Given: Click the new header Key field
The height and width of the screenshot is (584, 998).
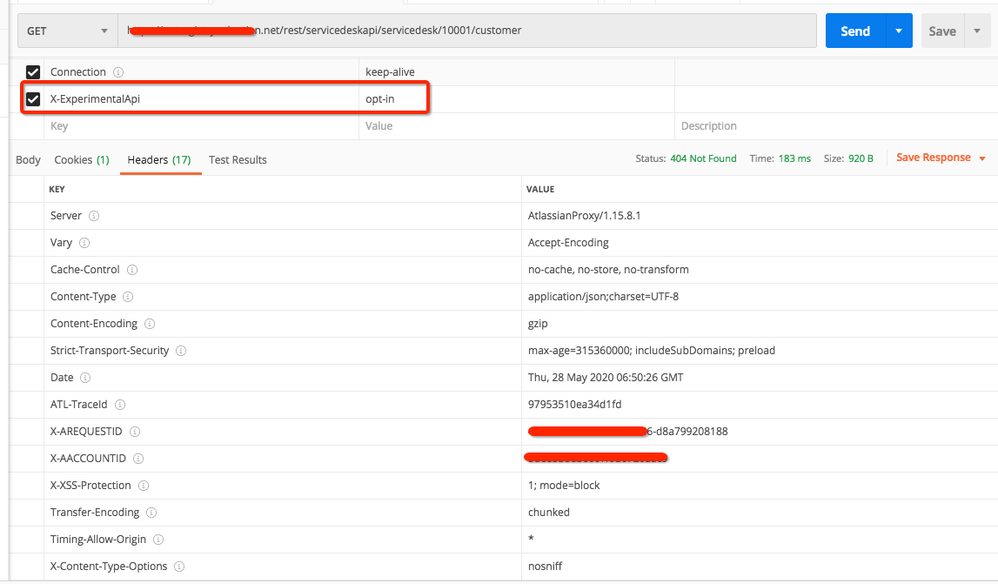Looking at the screenshot, I should [x=201, y=126].
